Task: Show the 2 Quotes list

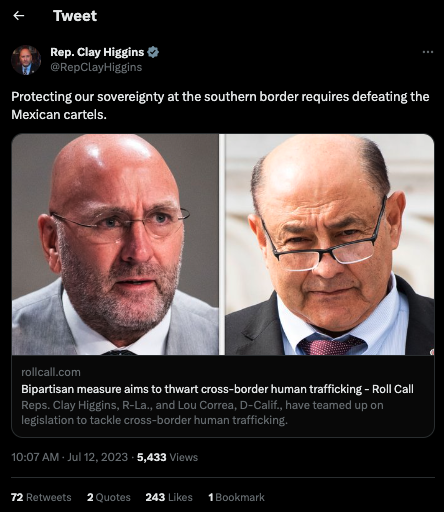Action: (x=109, y=497)
